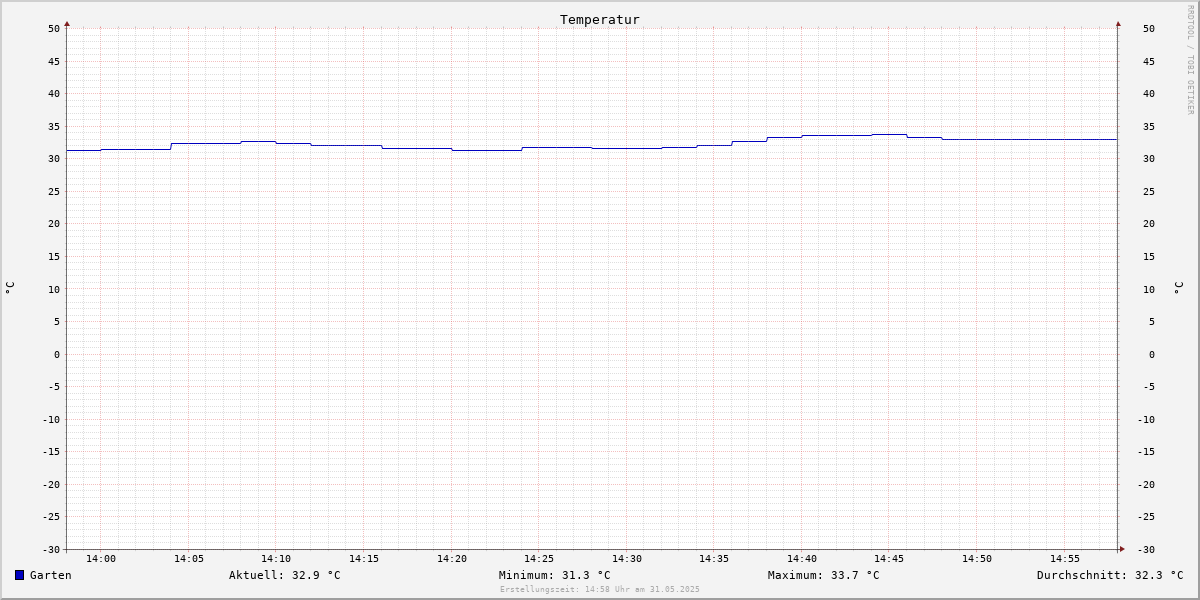Click the "Erstellungszeit: 14:58 Uhr am 31.05.2025" footer text

pos(600,589)
